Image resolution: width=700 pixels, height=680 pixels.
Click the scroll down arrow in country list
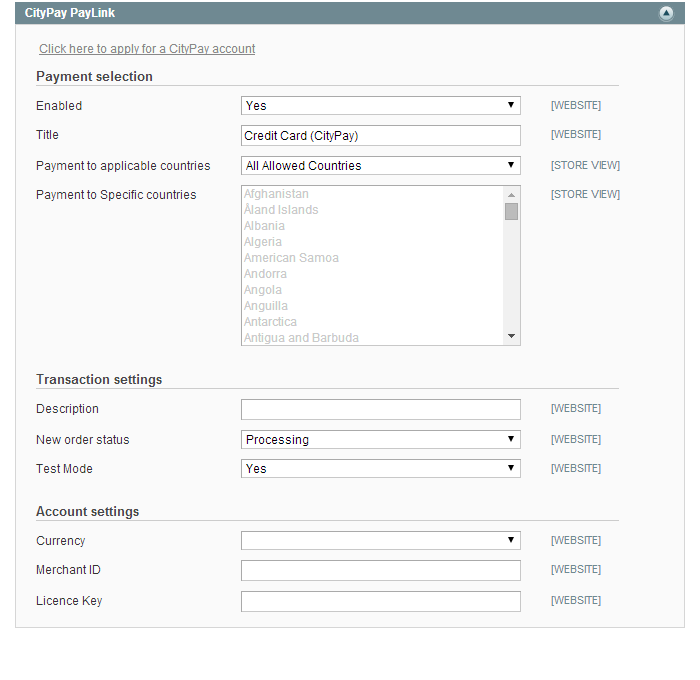click(x=512, y=336)
